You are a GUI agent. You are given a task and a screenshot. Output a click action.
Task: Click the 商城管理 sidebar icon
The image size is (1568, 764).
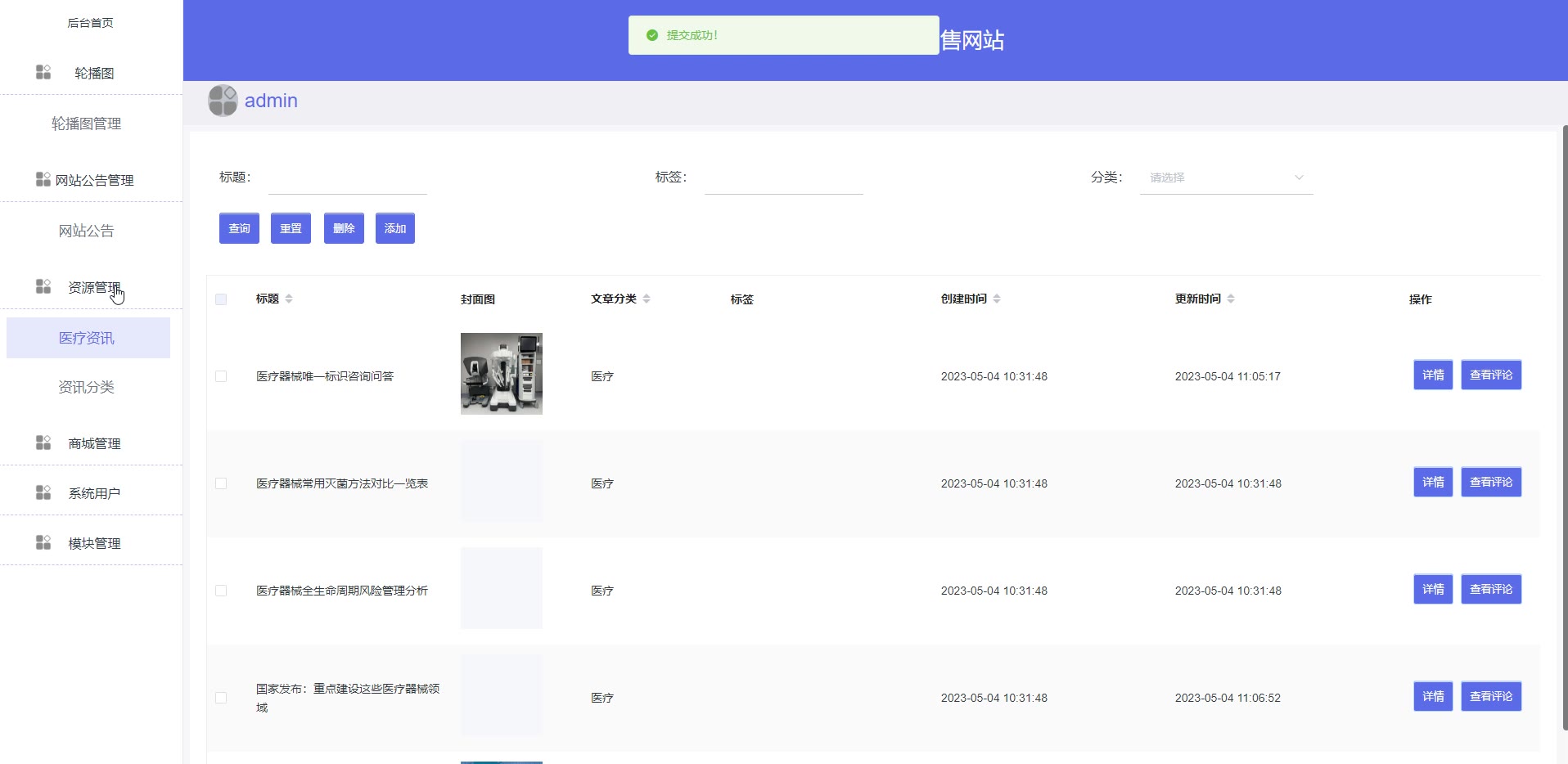43,443
